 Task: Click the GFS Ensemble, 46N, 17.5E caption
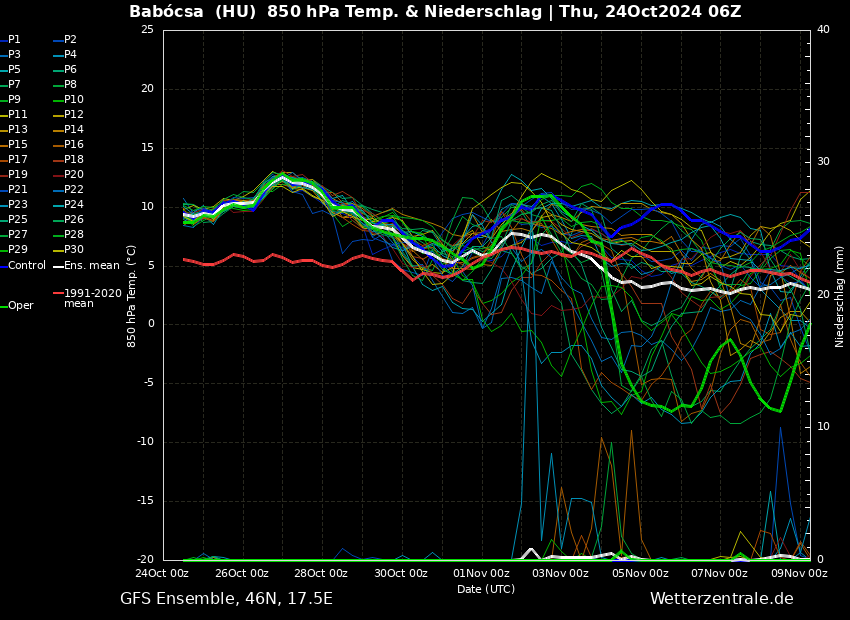(x=226, y=599)
